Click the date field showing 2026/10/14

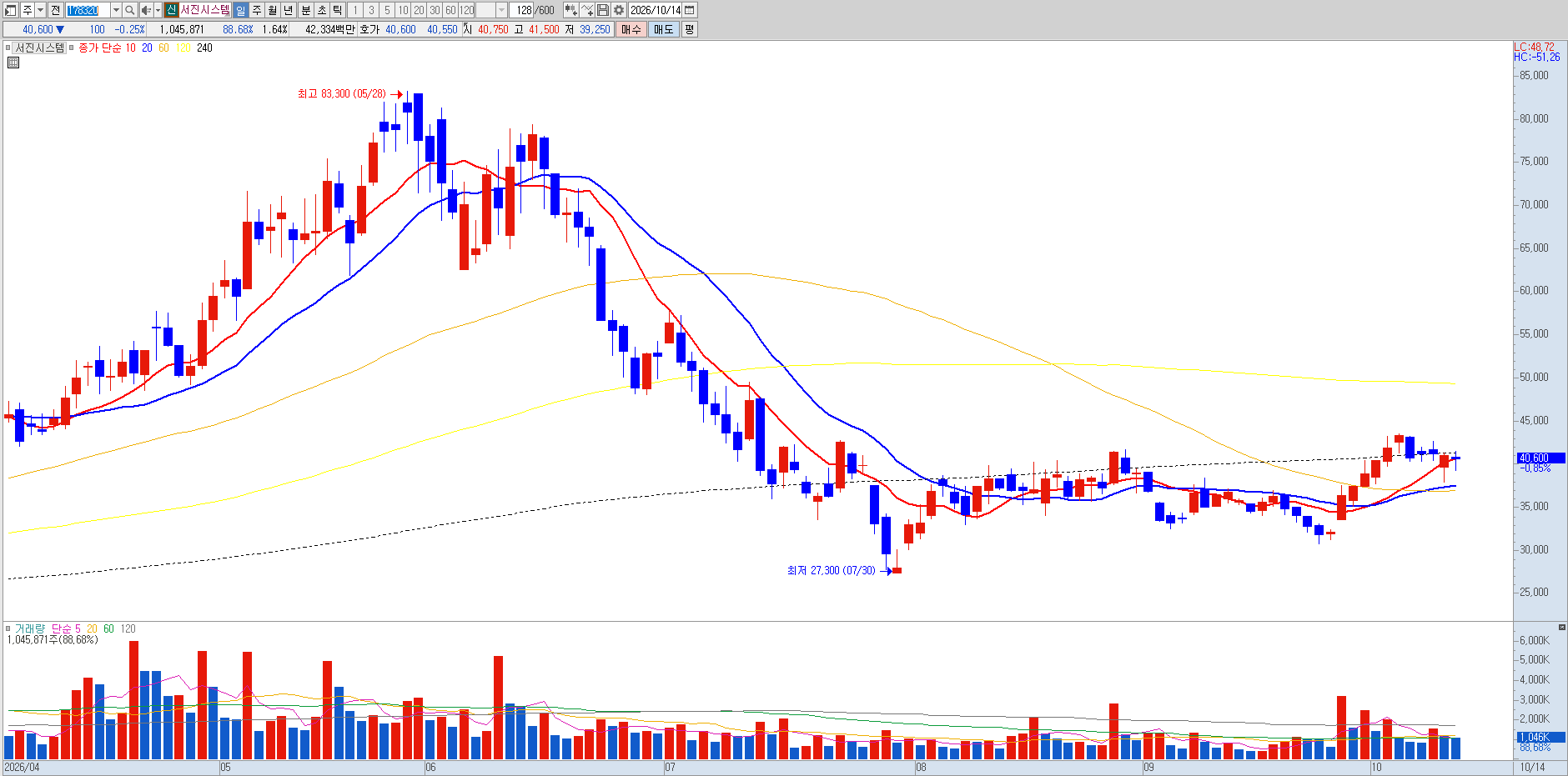click(656, 10)
